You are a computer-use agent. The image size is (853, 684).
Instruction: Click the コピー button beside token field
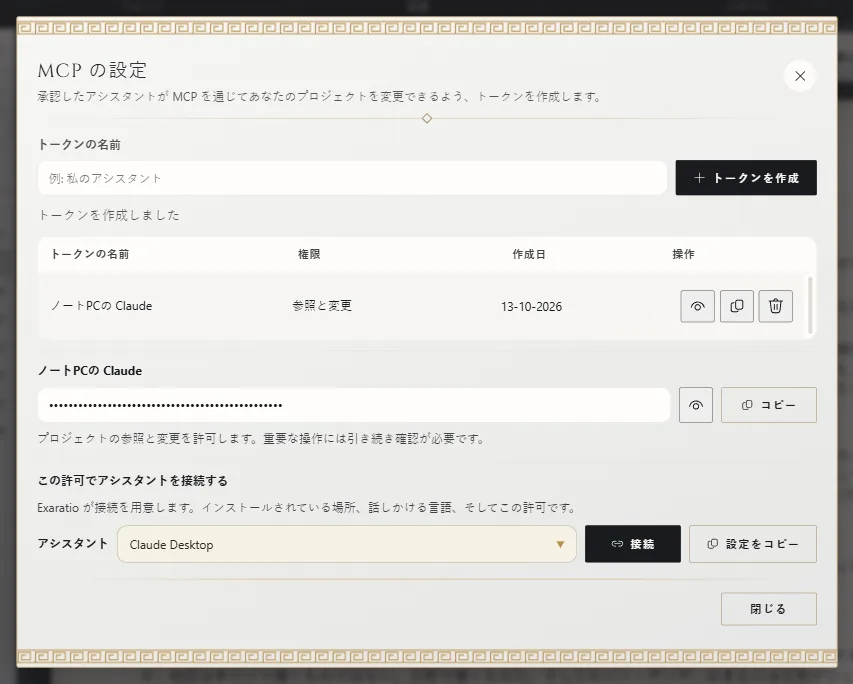769,405
